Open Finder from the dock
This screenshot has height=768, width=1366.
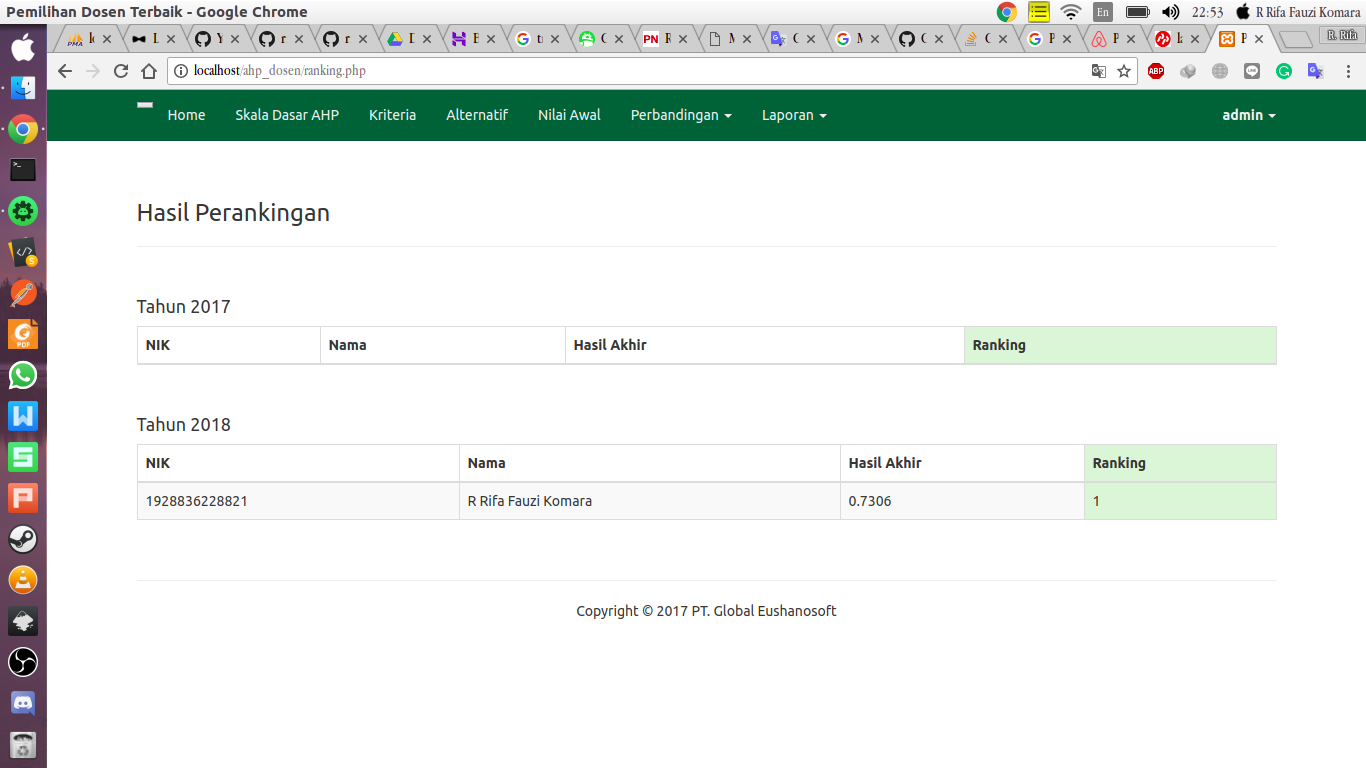(23, 88)
